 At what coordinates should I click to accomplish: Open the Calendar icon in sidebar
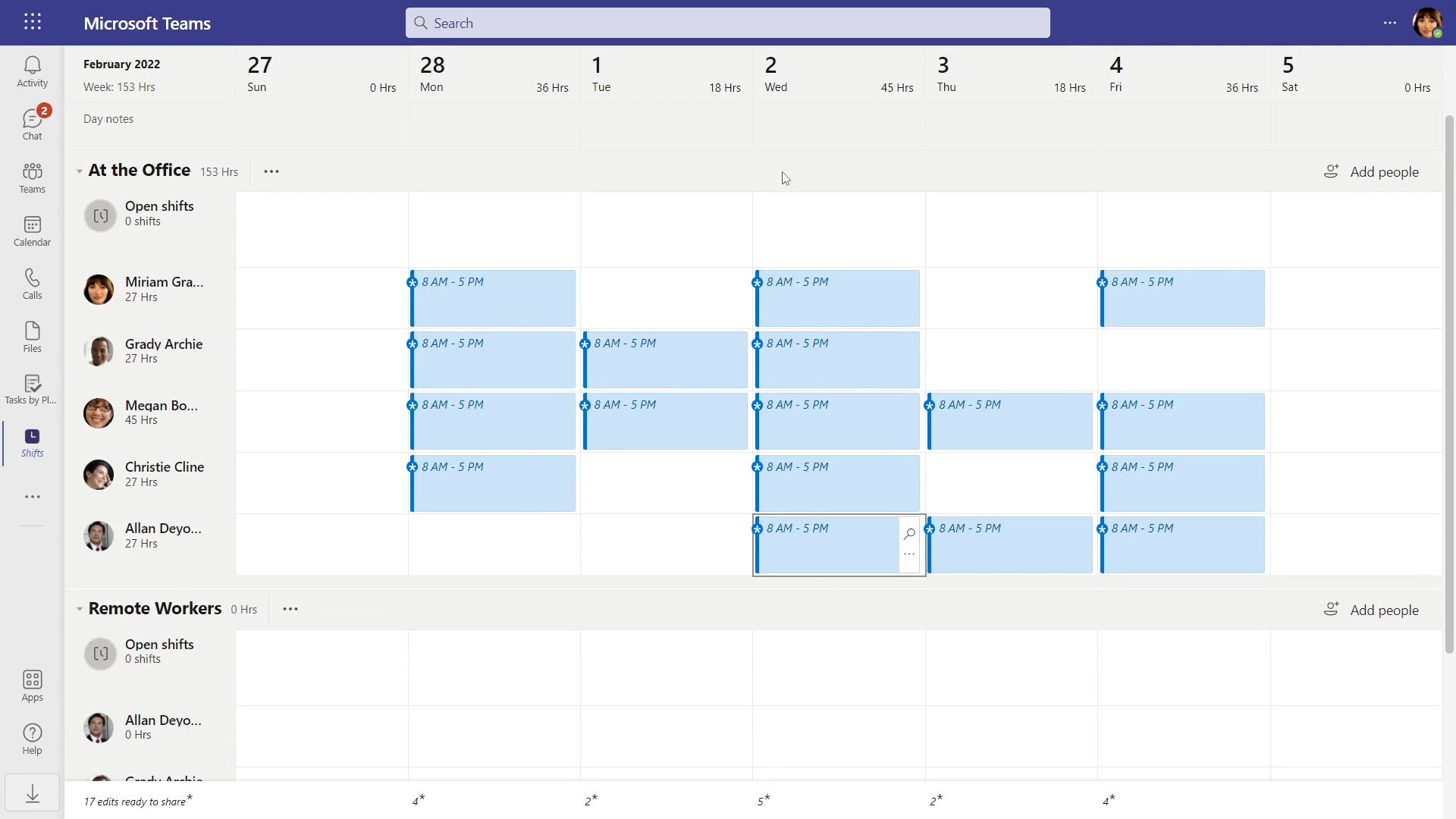tap(32, 230)
